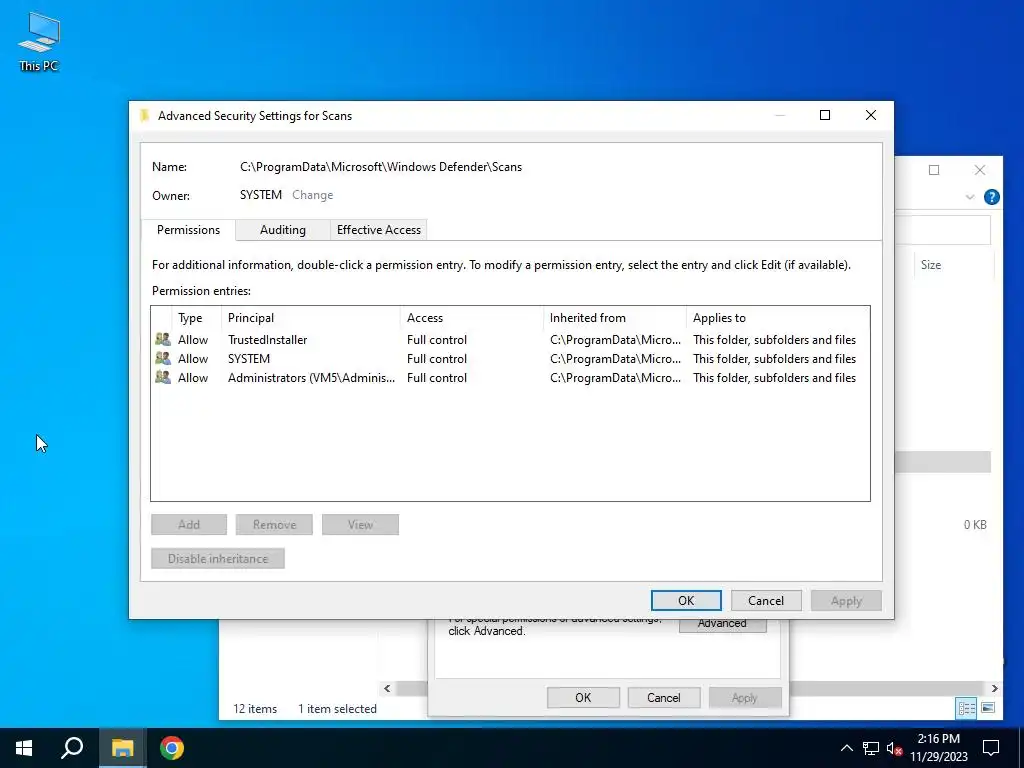Confirm Advanced Security dialog with OK

686,600
